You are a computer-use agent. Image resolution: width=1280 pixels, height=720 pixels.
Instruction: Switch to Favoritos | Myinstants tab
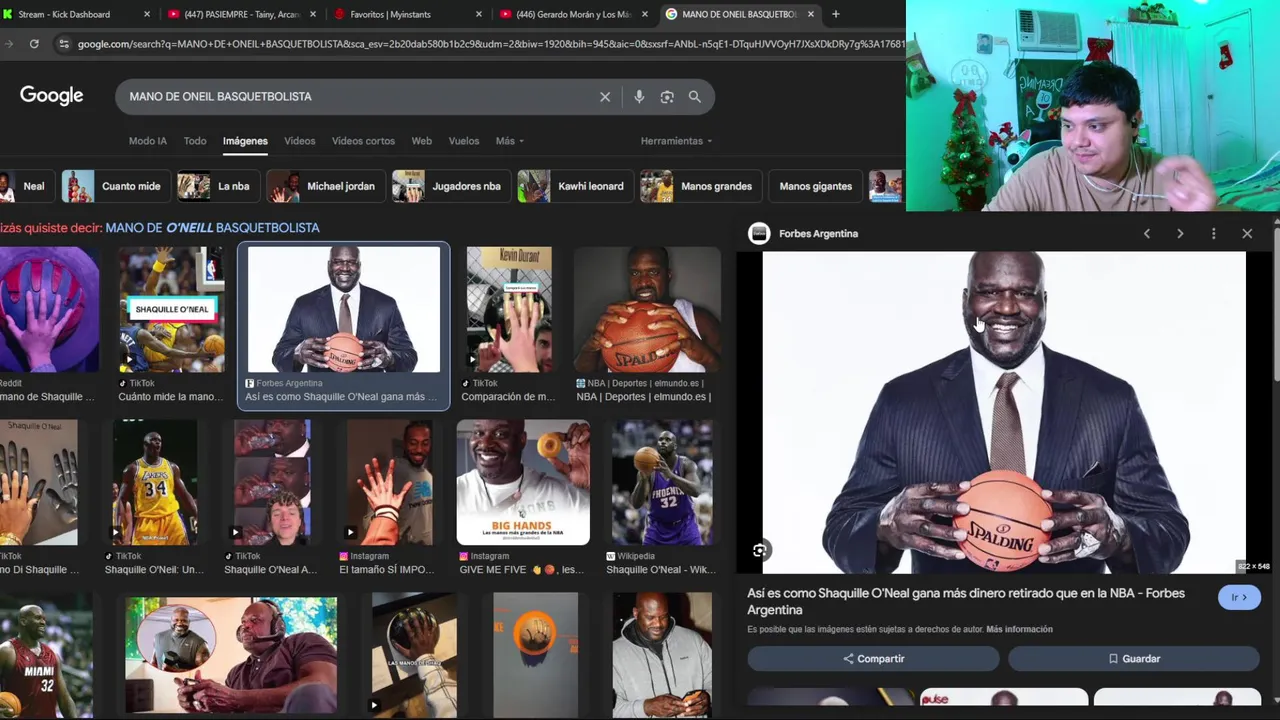[x=408, y=14]
